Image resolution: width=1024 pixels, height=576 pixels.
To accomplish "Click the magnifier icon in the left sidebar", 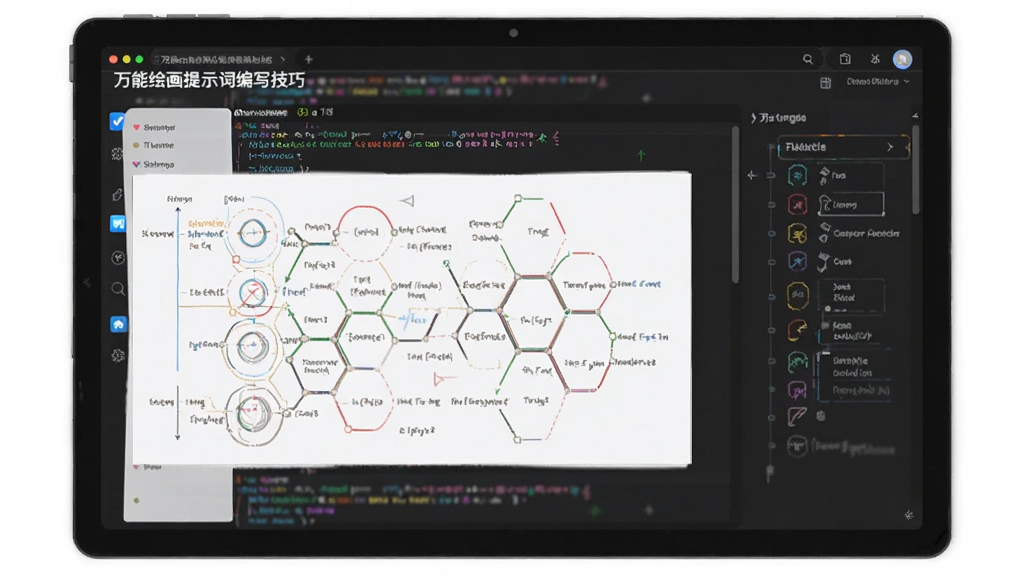I will [x=118, y=289].
